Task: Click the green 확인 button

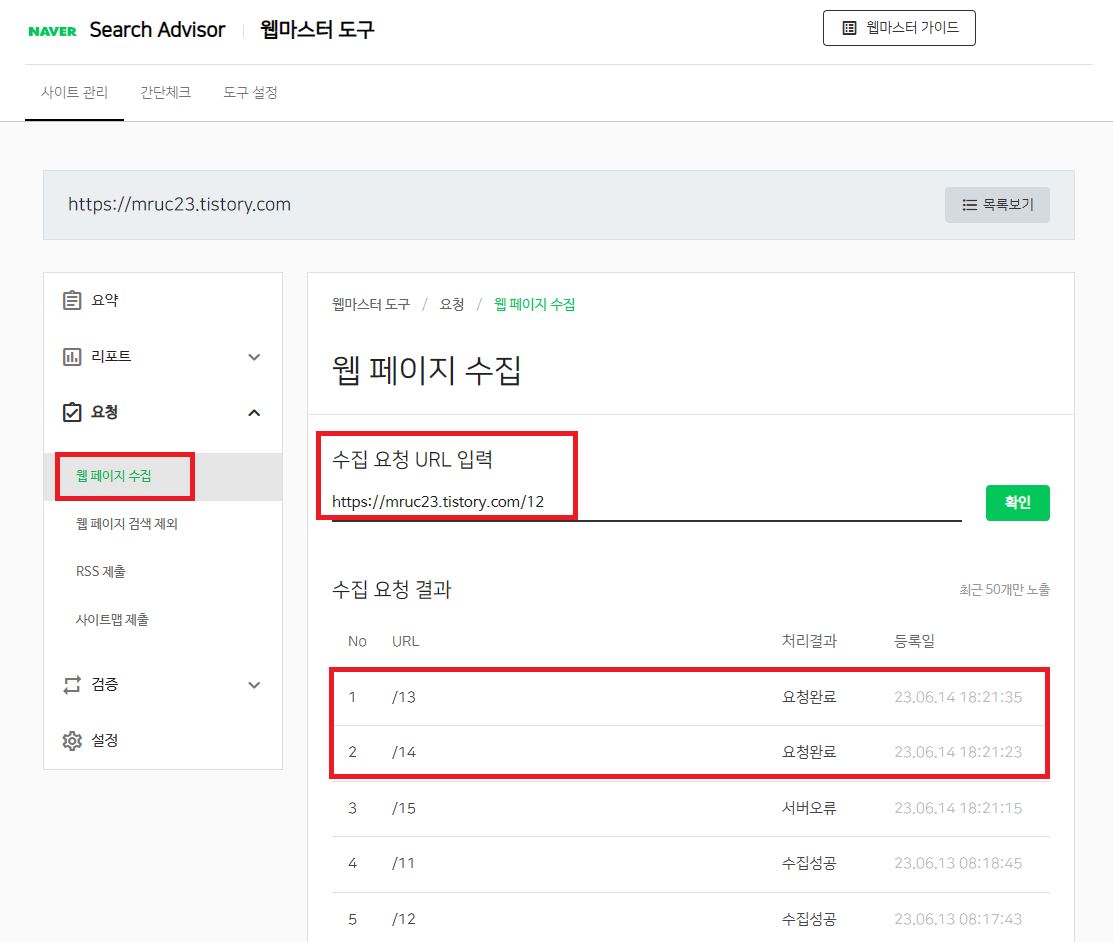Action: 1017,503
